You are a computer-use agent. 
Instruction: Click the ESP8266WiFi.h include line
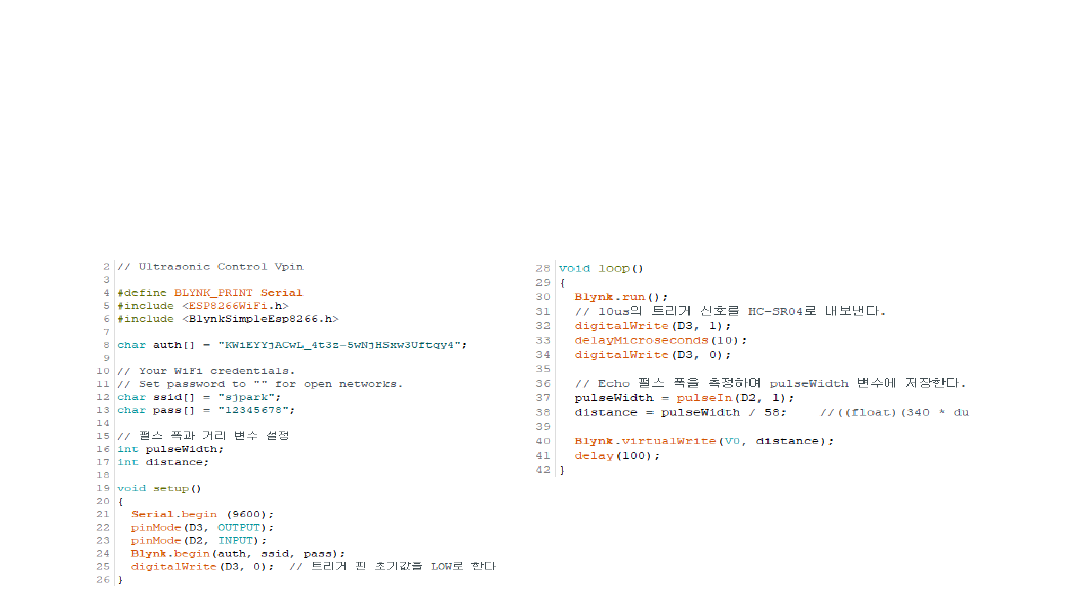pos(203,306)
